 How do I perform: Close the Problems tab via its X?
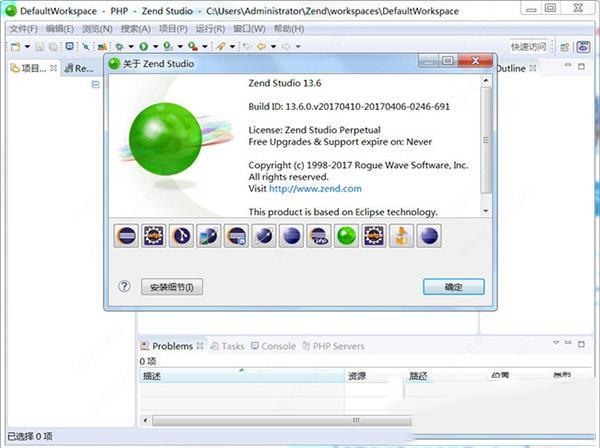click(200, 346)
